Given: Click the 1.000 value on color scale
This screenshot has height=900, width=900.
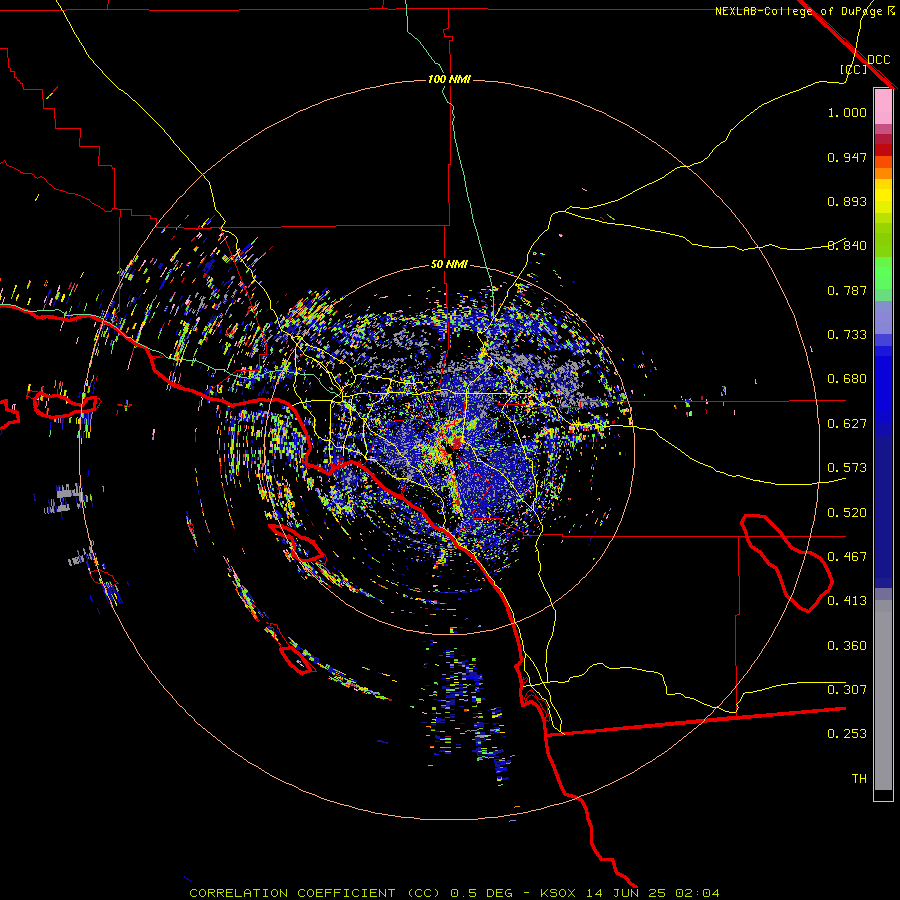Looking at the screenshot, I should [847, 113].
